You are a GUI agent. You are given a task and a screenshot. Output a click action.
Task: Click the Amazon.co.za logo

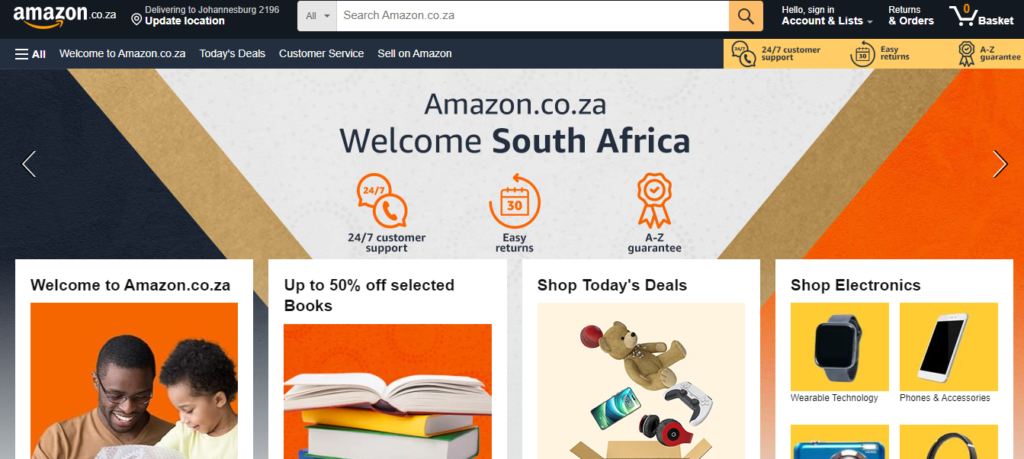(65, 16)
